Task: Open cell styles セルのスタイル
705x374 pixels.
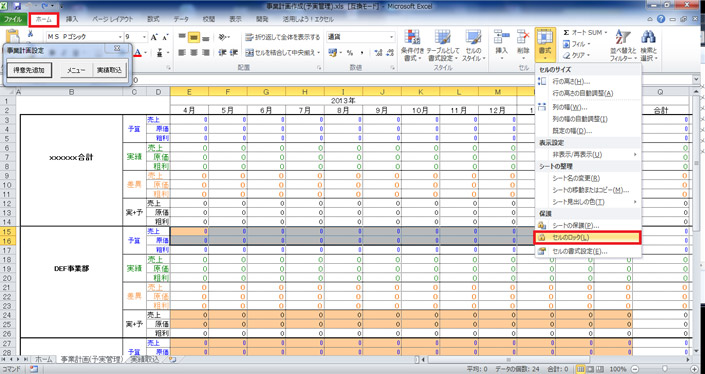Action: tap(473, 45)
